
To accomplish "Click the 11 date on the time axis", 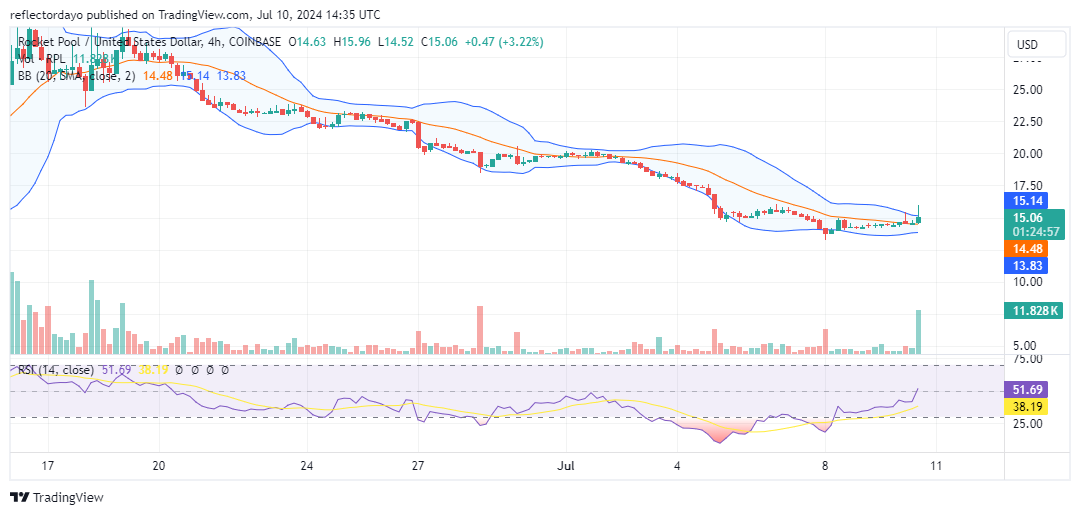I will (x=935, y=465).
